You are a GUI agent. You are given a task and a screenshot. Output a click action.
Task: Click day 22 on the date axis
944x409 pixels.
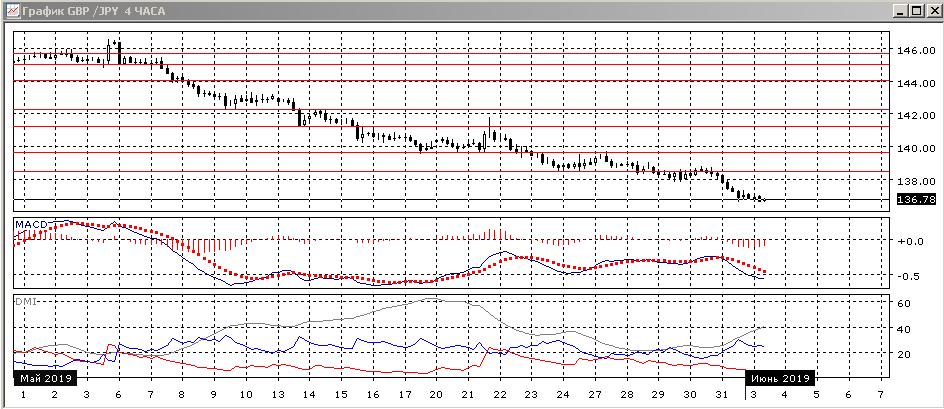500,395
